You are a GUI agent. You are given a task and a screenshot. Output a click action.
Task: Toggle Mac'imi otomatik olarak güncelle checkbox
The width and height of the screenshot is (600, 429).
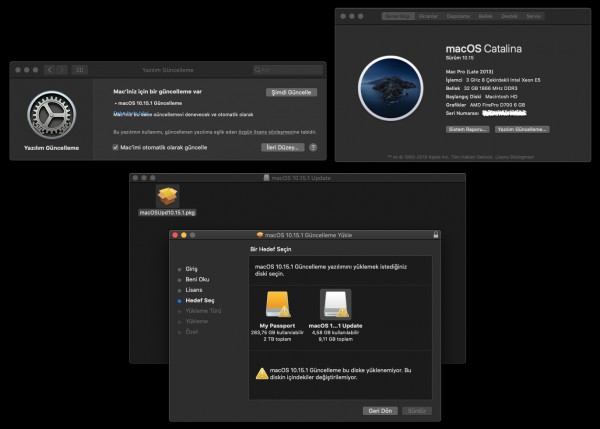click(x=115, y=147)
